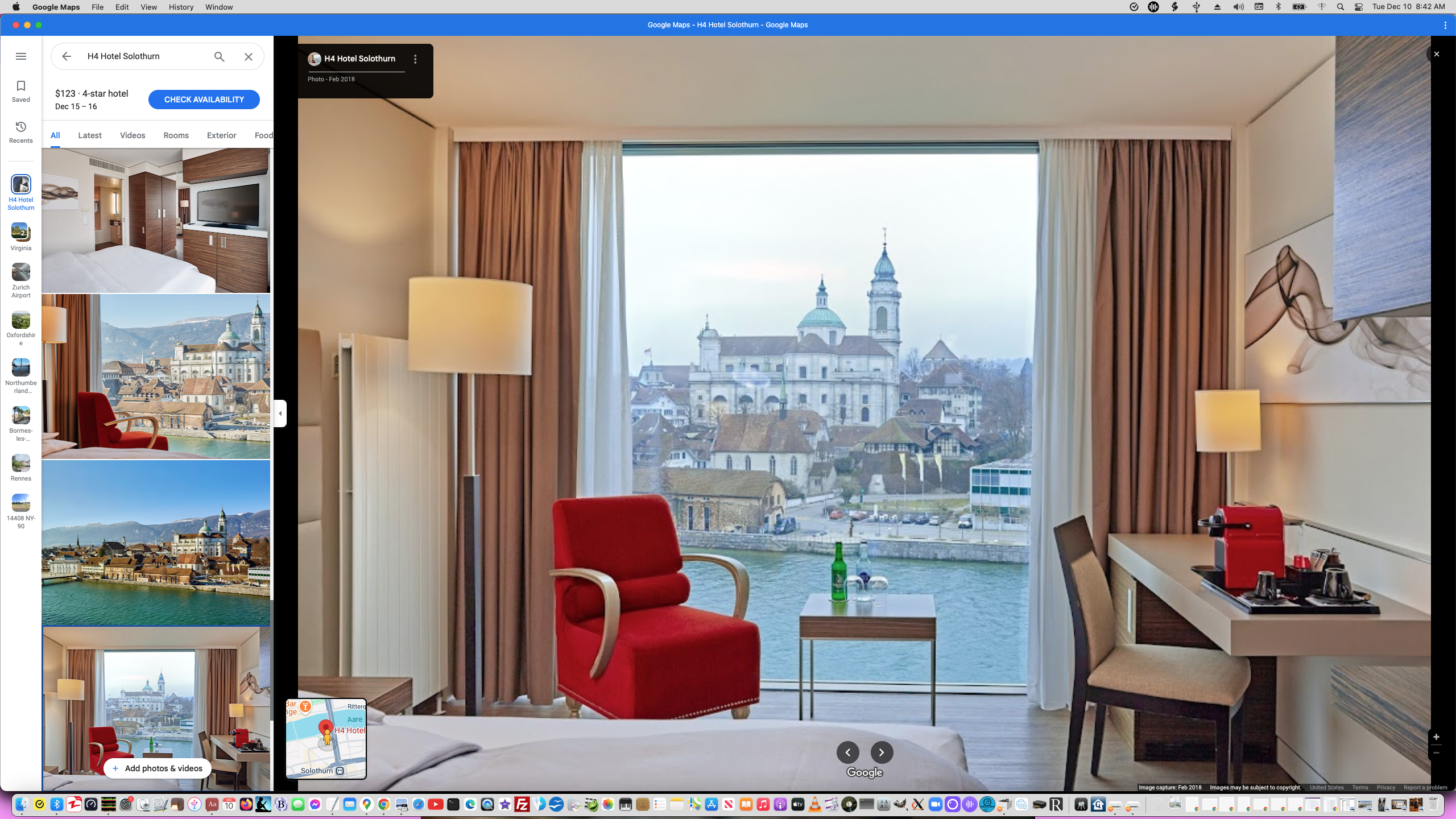Image resolution: width=1456 pixels, height=819 pixels.
Task: Open the hamburger main menu
Action: click(x=21, y=56)
